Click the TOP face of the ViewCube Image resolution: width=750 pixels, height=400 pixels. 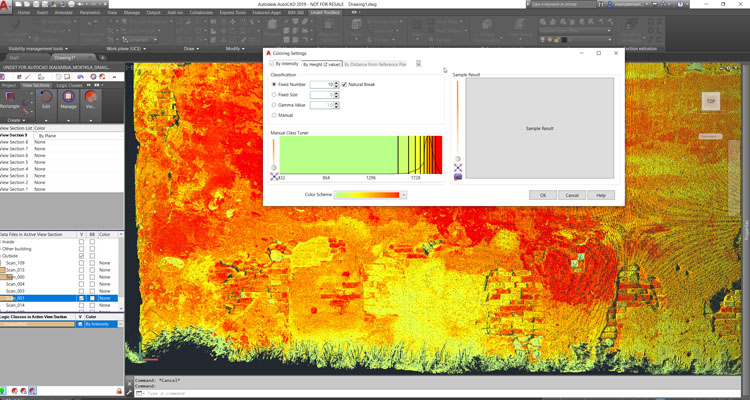(710, 101)
